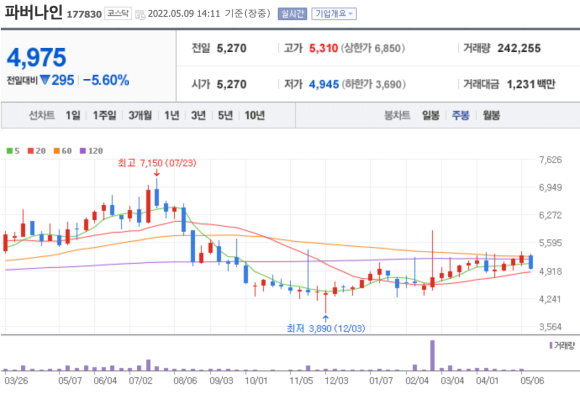Select the 3년 line chart tab

click(x=198, y=115)
